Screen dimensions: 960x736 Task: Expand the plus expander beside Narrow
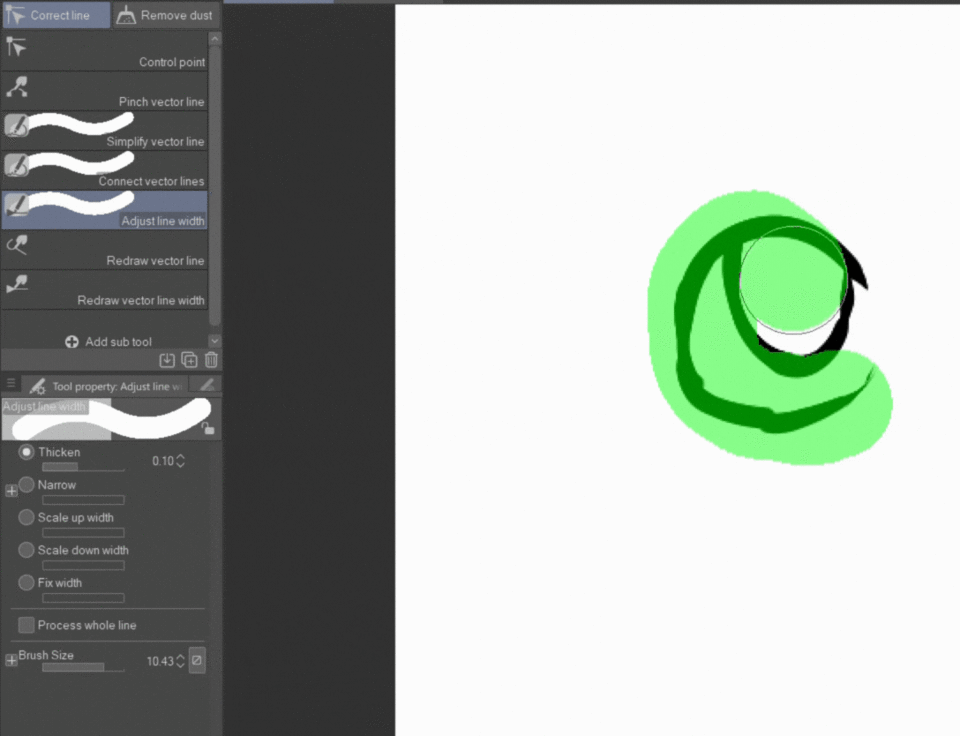(11, 490)
